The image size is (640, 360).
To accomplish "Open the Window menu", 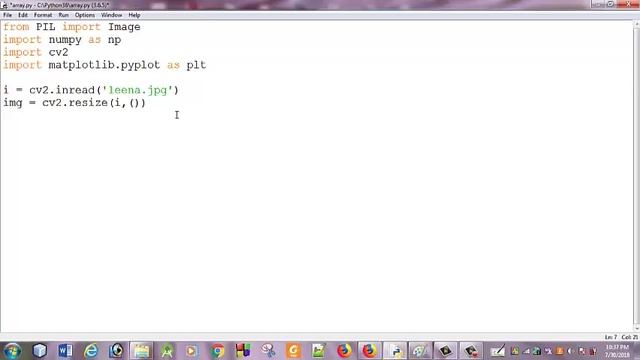I will 111,15.
